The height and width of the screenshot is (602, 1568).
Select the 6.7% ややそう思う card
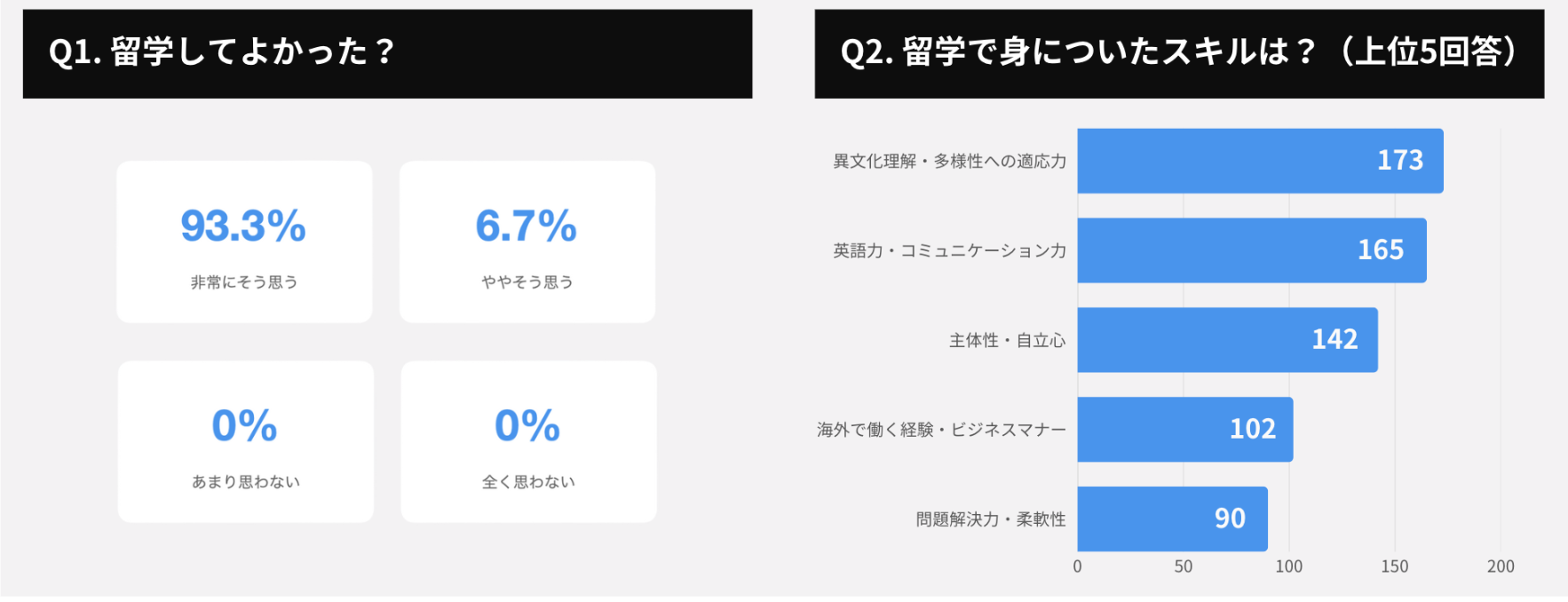[x=527, y=242]
